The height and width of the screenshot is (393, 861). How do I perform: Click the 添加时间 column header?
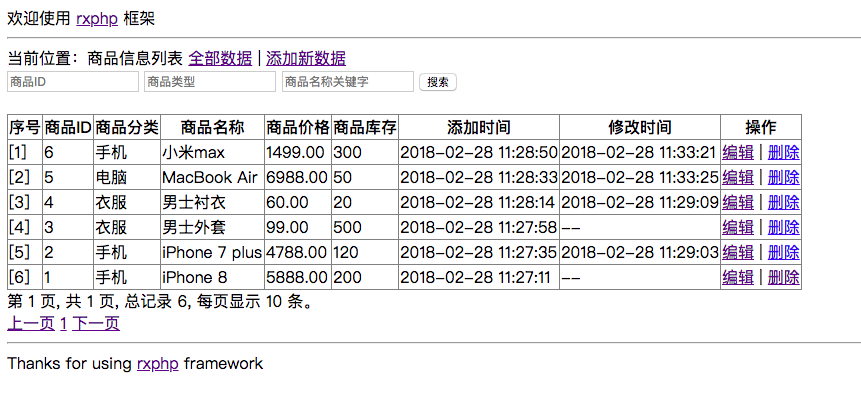479,127
